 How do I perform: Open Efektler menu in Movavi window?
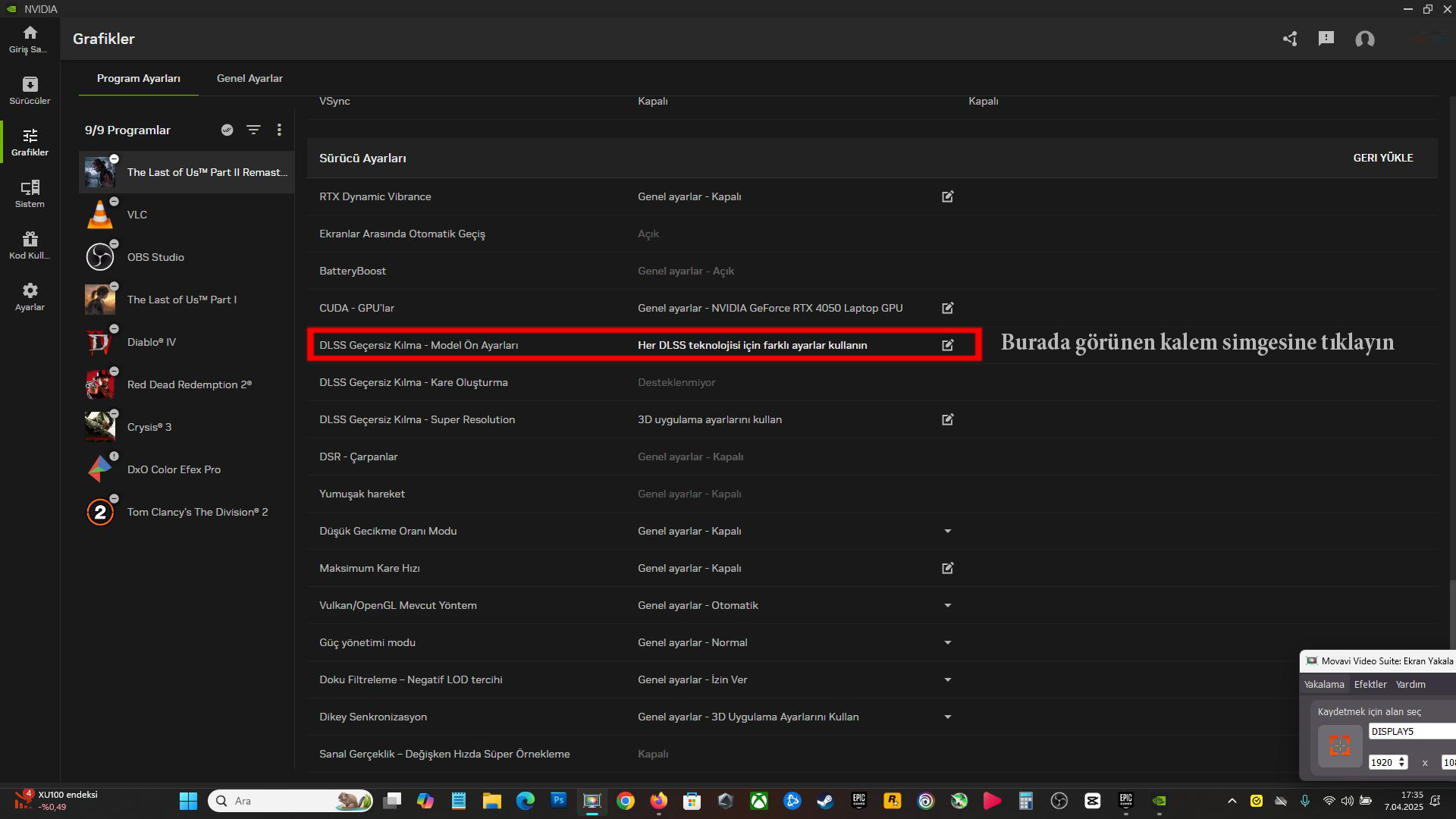[x=1370, y=684]
